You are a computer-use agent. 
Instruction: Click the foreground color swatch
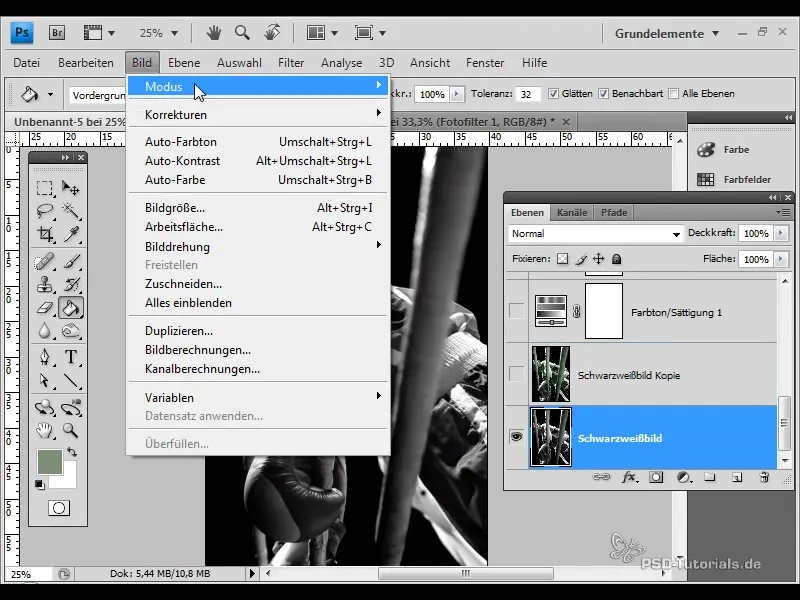[x=49, y=462]
